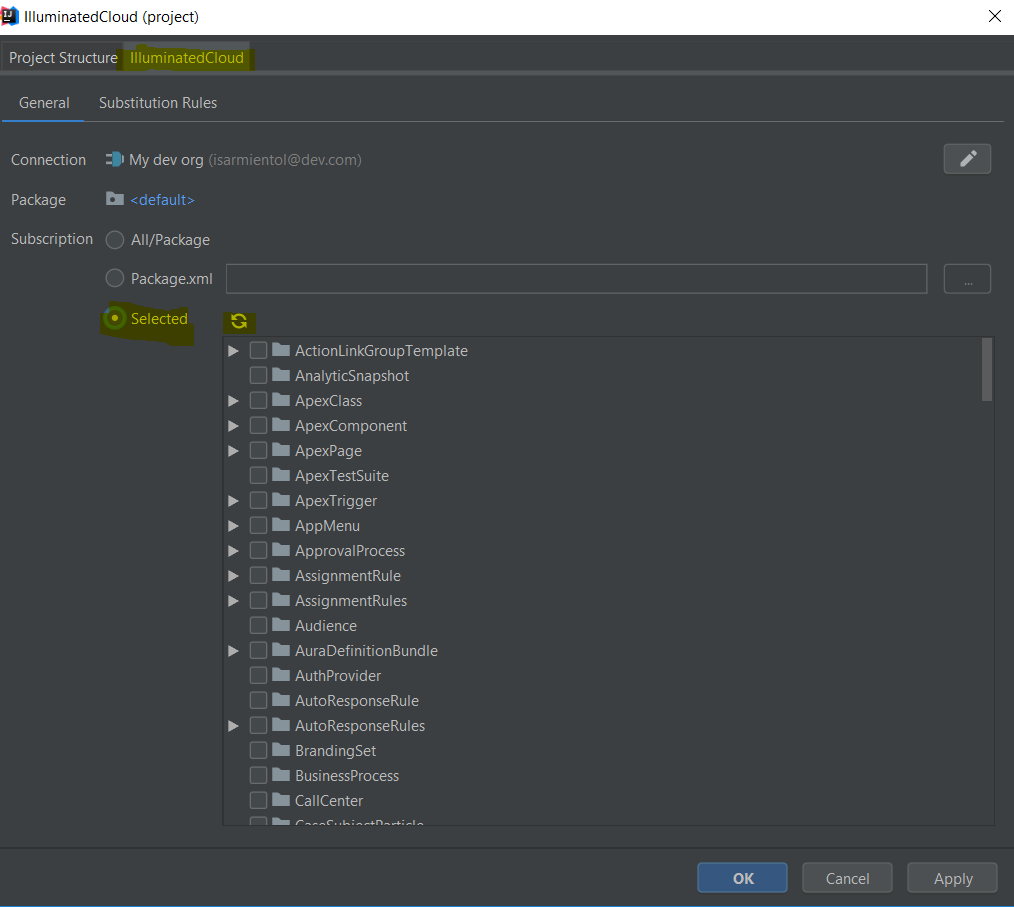Switch to the Substitution Rules tab
Screen dimensions: 1014x907
tap(158, 103)
